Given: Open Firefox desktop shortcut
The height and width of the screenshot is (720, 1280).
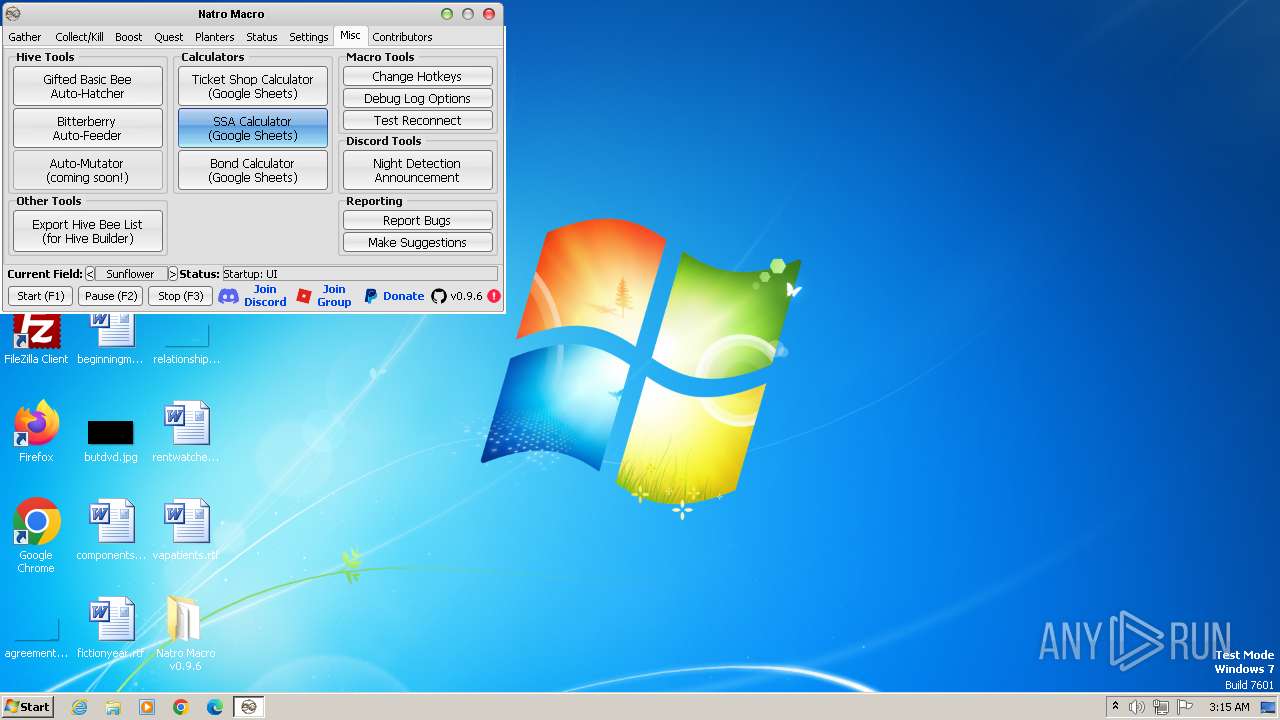Looking at the screenshot, I should point(36,432).
